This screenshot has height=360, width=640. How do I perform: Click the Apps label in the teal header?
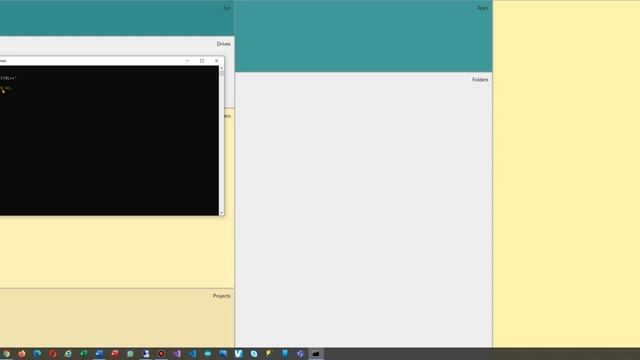coord(482,8)
